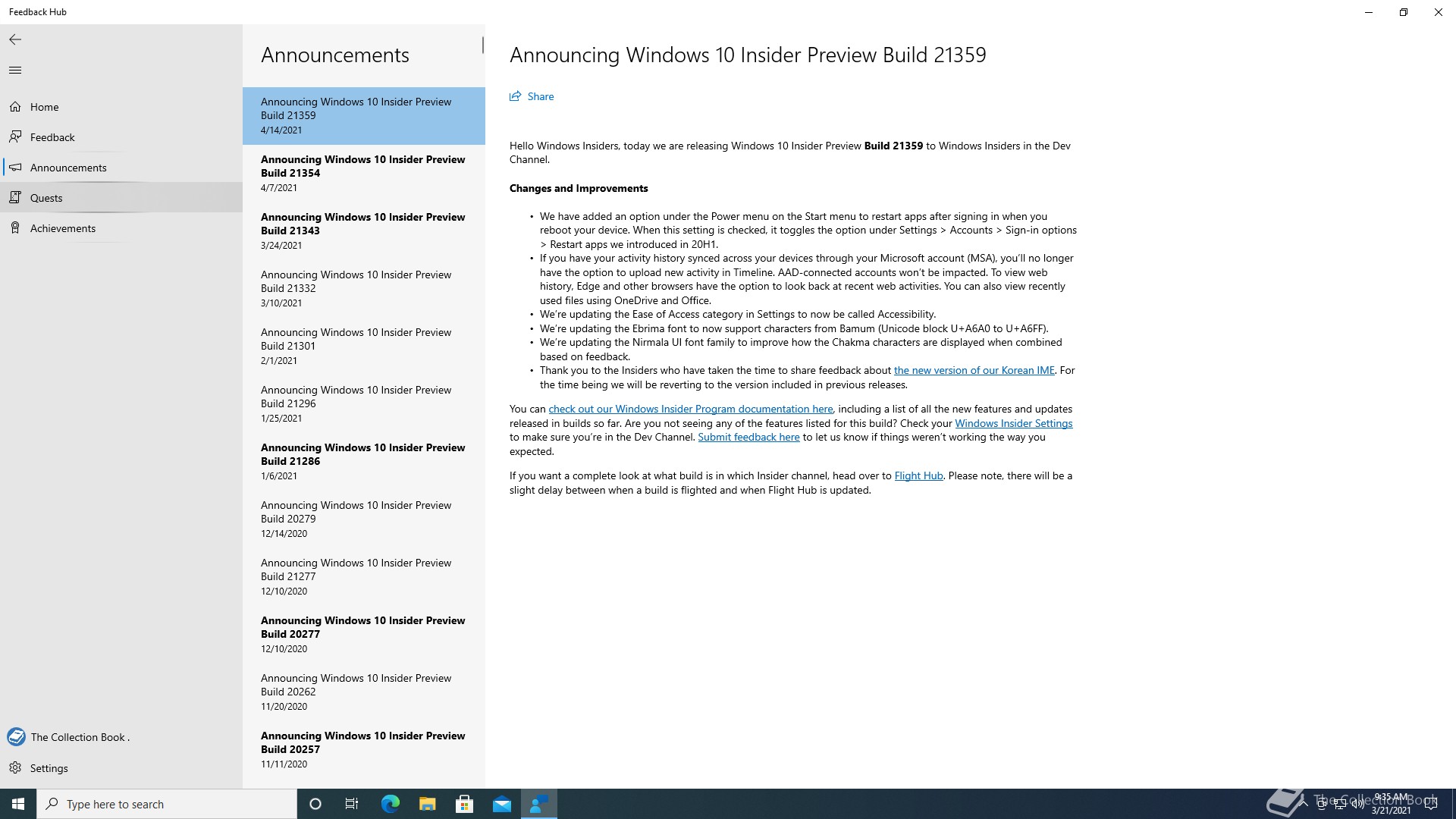This screenshot has width=1456, height=819.
Task: Open Microsoft Store from taskbar
Action: 464,804
